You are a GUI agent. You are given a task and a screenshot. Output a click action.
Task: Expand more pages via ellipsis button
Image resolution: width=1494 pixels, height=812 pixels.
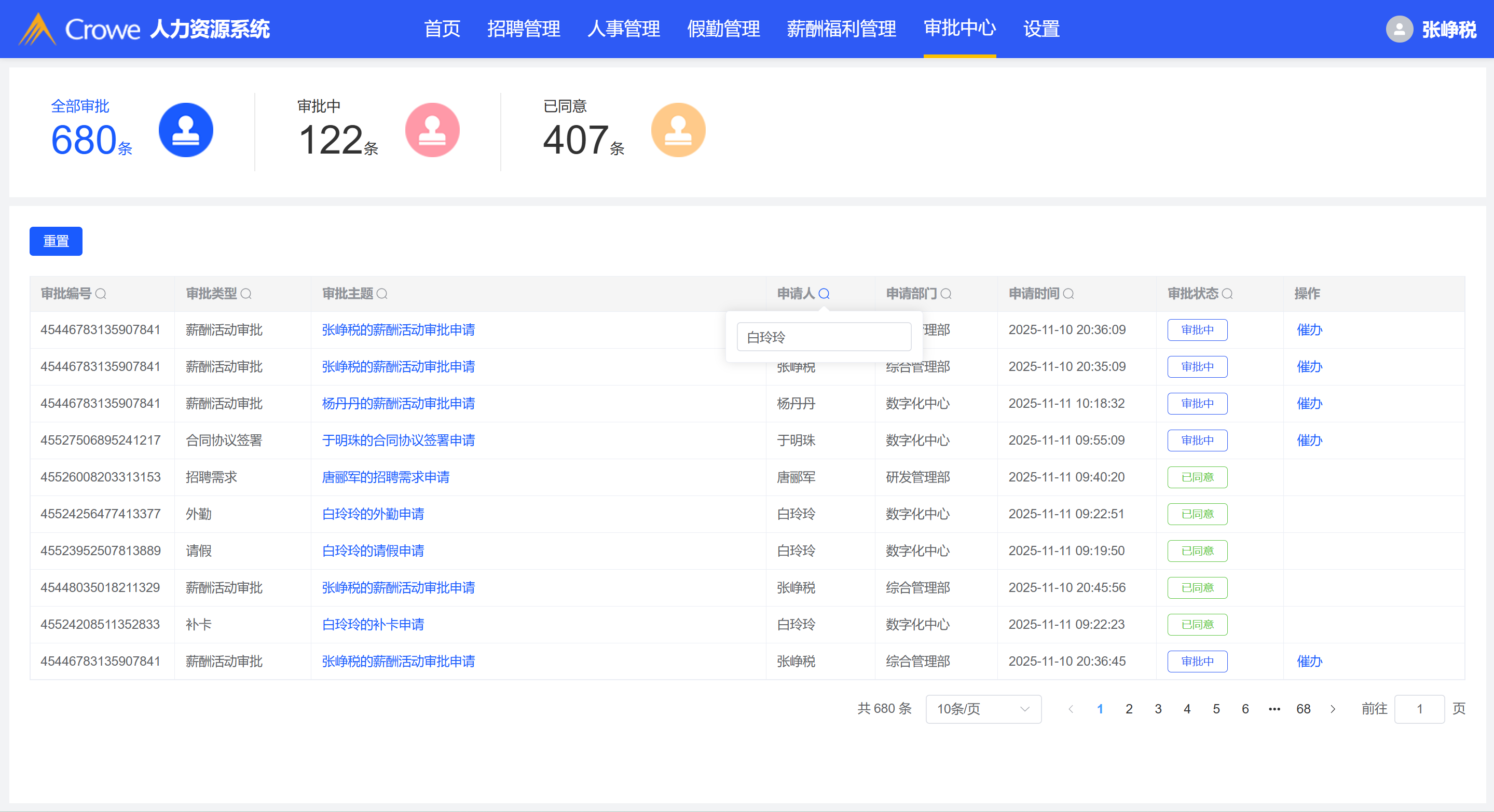[x=1274, y=709]
